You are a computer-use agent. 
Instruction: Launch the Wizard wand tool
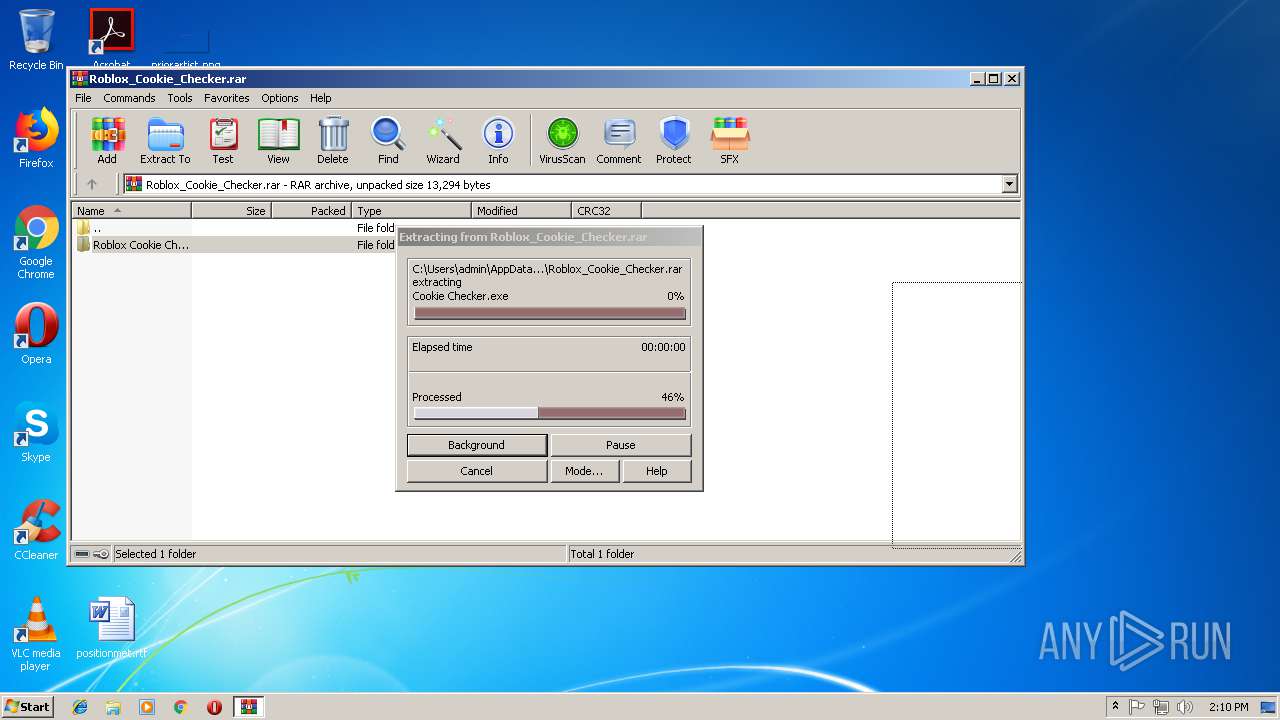(x=443, y=141)
